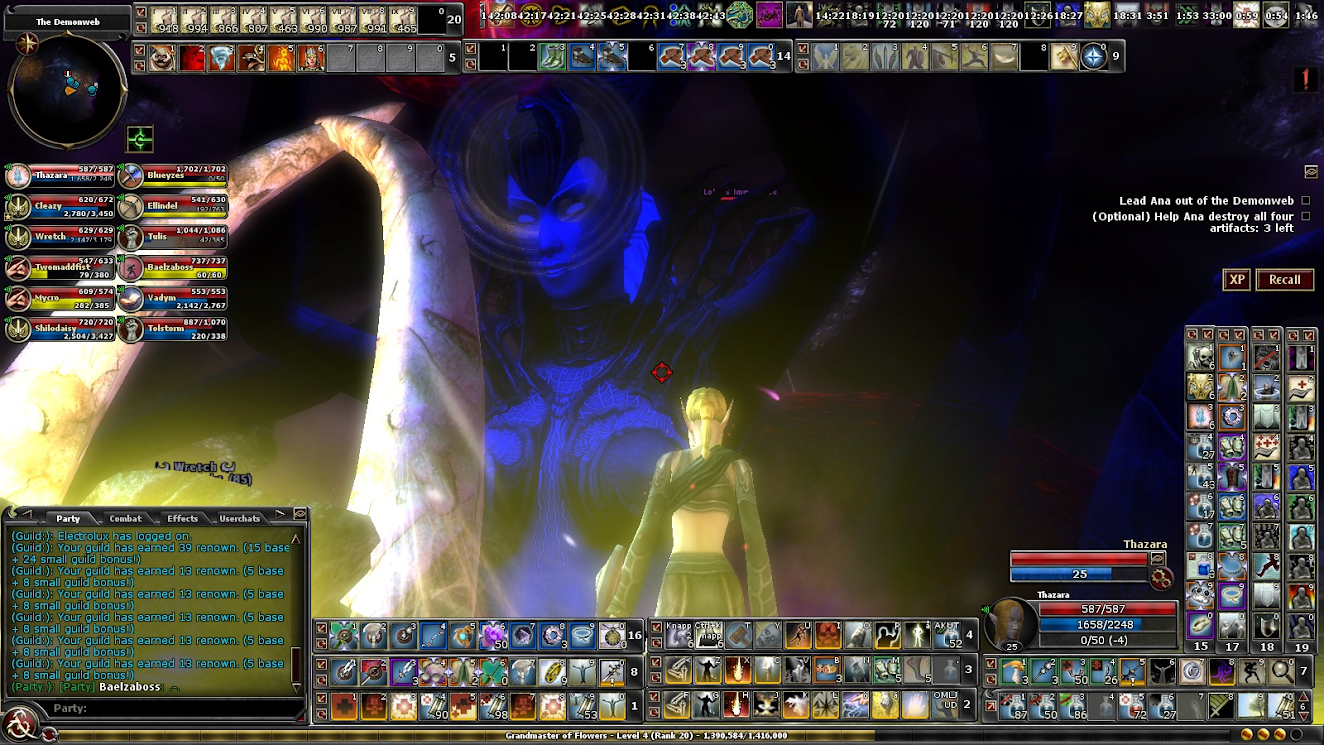
Task: Use the AKUT potion with count 52
Action: coord(946,635)
